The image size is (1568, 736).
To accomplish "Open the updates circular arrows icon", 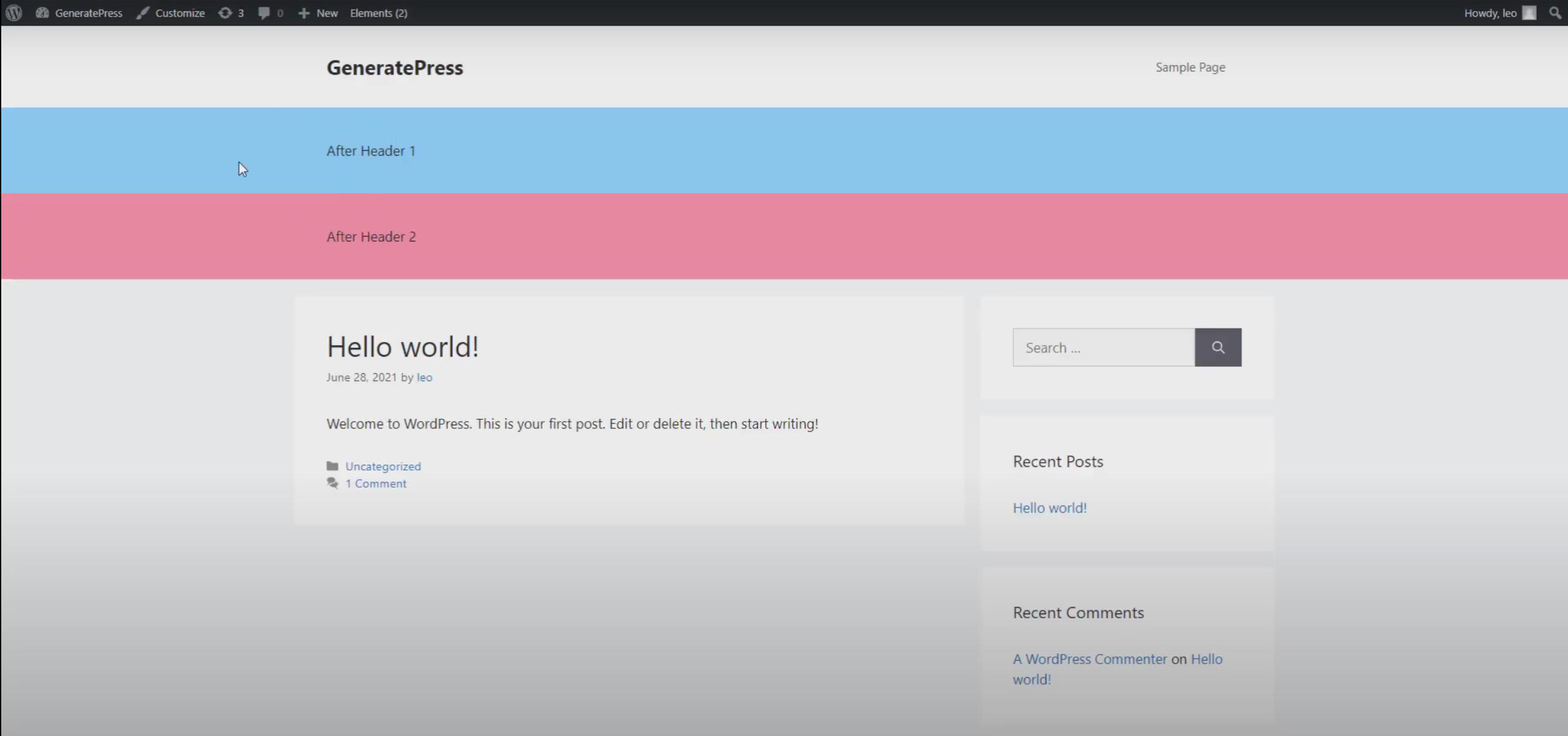I will pos(225,13).
